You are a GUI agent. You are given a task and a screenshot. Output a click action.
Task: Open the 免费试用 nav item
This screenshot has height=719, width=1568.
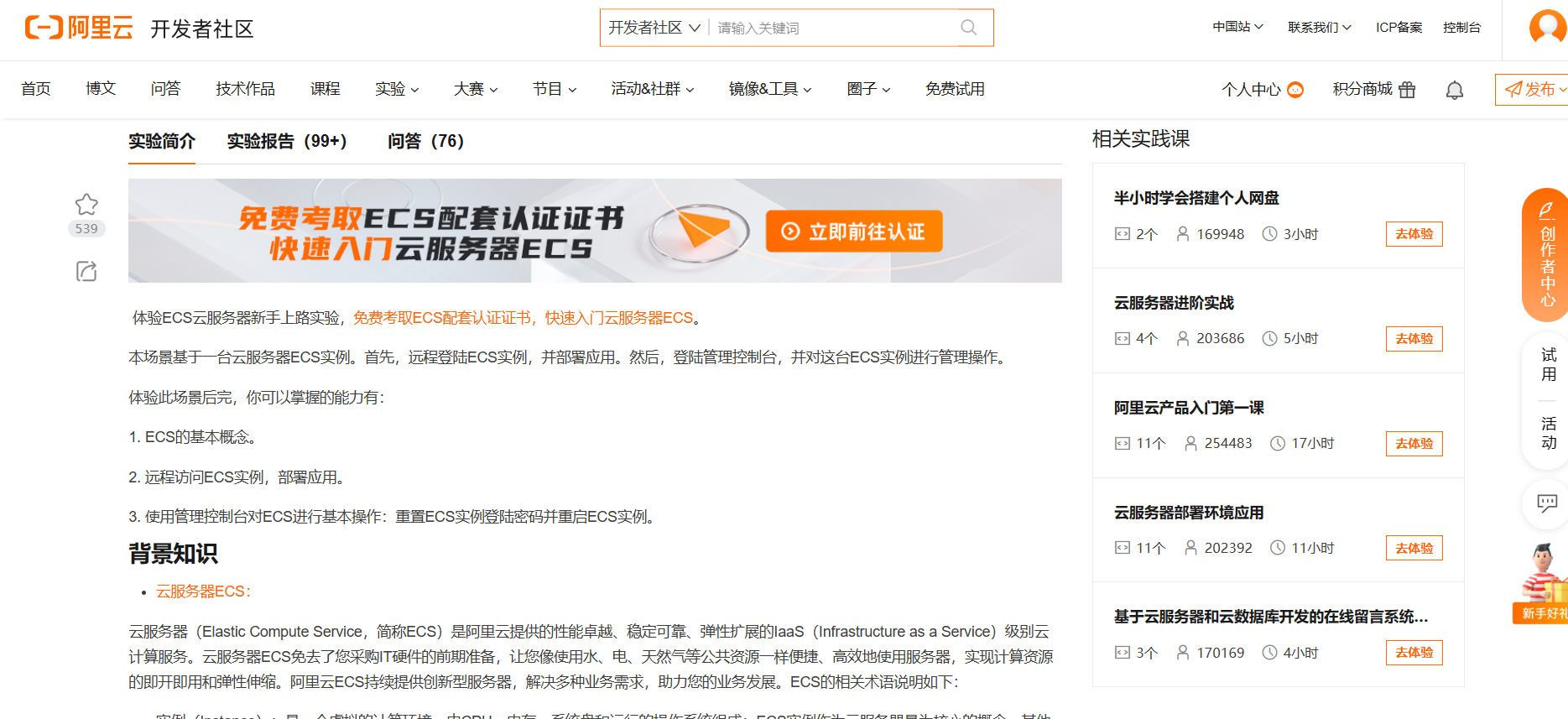[x=955, y=89]
